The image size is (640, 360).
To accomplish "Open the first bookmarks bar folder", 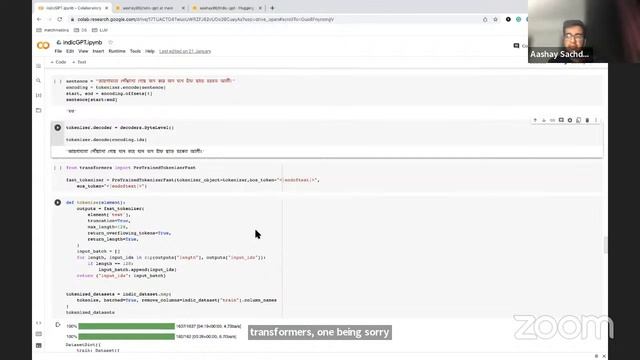I will (x=53, y=30).
